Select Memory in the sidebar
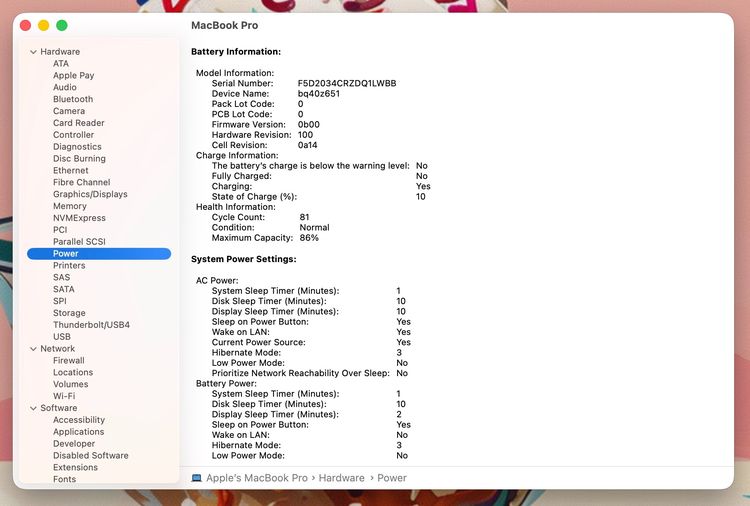This screenshot has height=506, width=750. (69, 206)
